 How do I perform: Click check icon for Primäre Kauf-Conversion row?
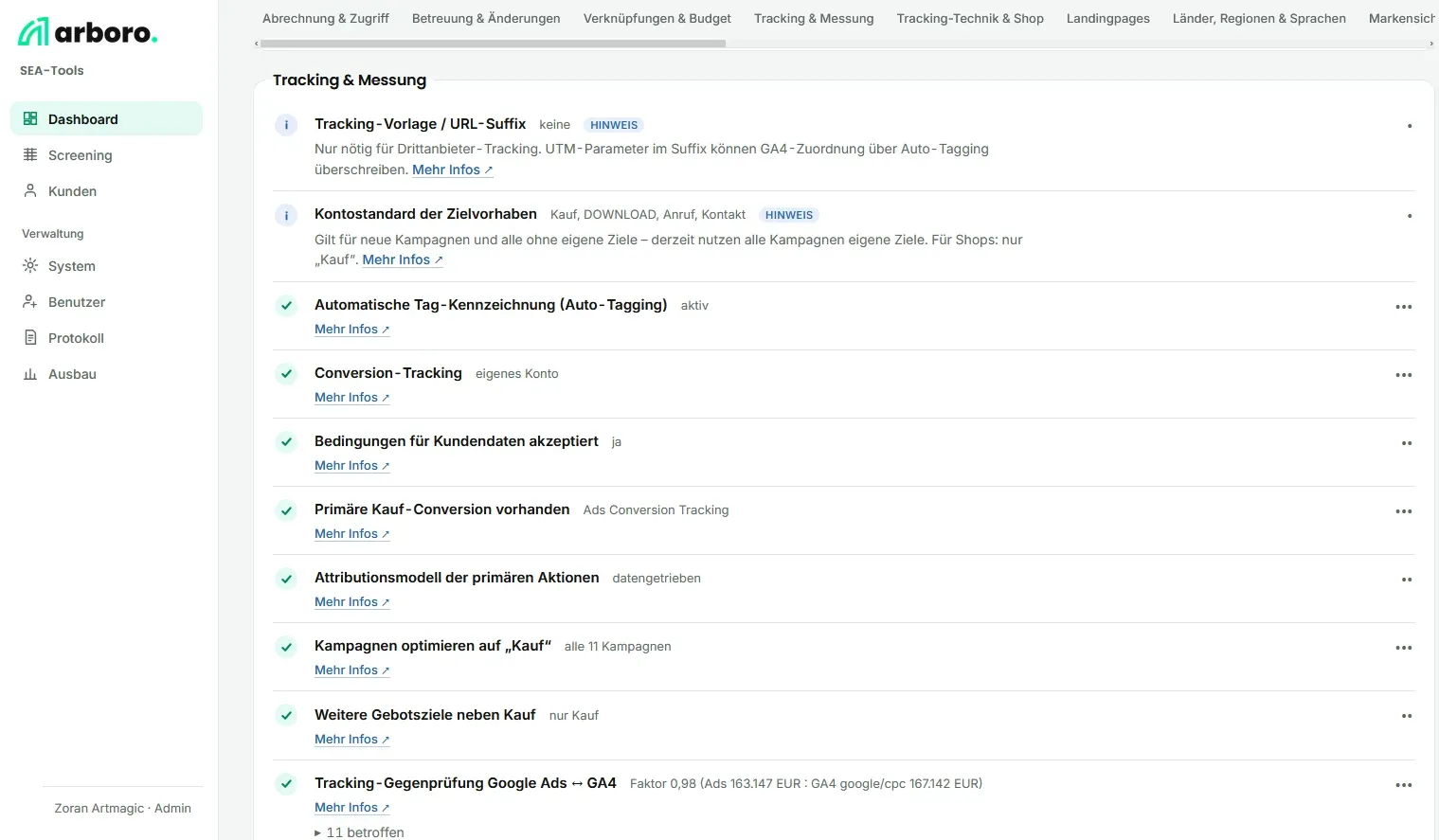coord(286,509)
